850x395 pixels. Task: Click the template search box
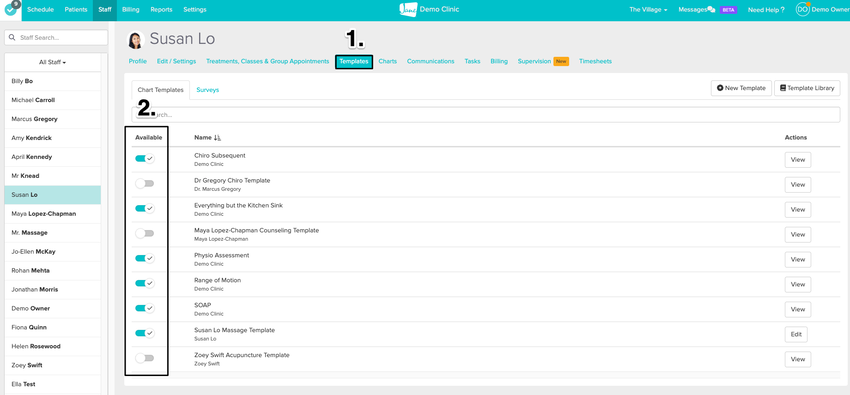click(486, 115)
